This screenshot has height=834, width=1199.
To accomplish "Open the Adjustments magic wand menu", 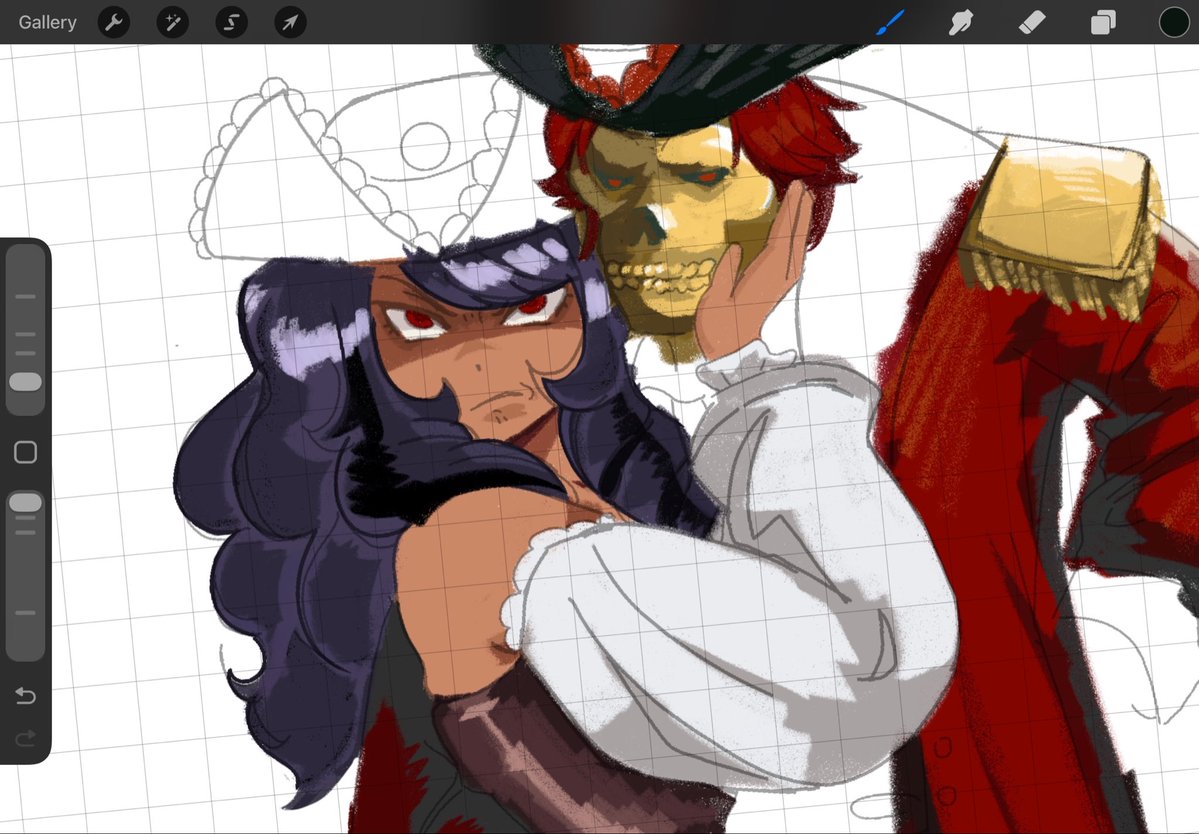I will (x=173, y=22).
